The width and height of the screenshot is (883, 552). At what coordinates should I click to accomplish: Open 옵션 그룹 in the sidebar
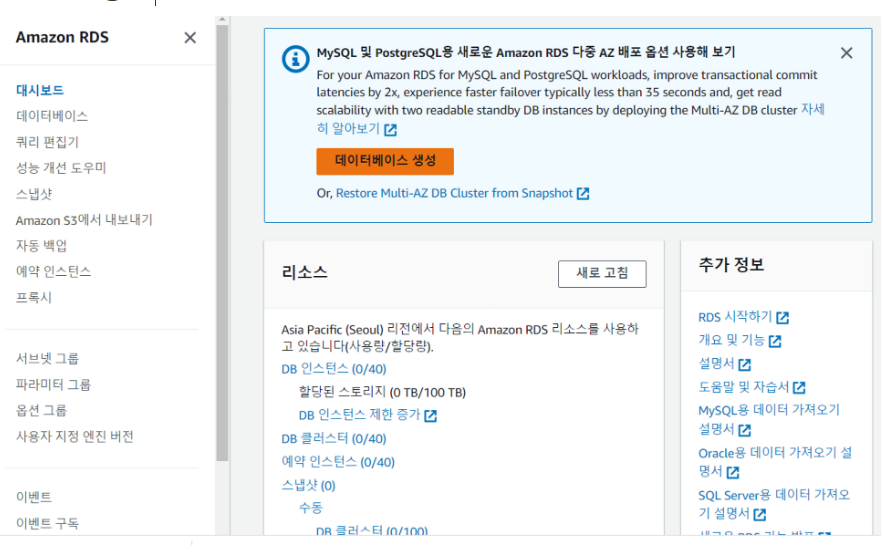point(41,411)
